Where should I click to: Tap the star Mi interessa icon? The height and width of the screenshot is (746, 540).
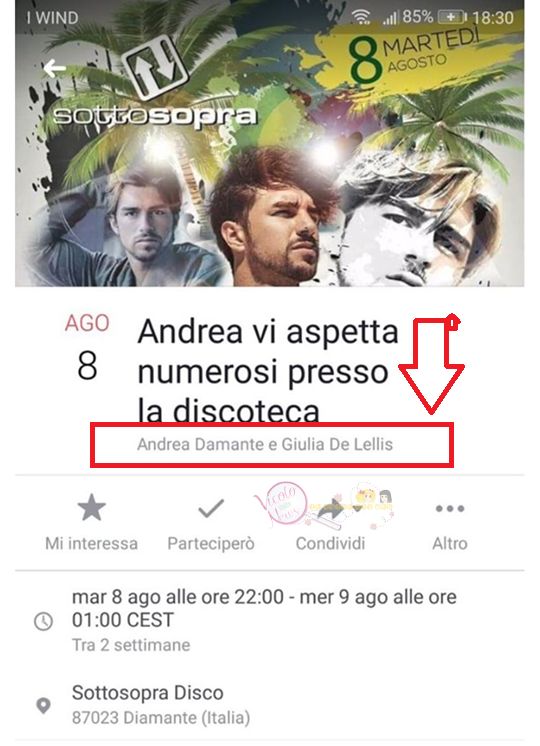point(91,507)
